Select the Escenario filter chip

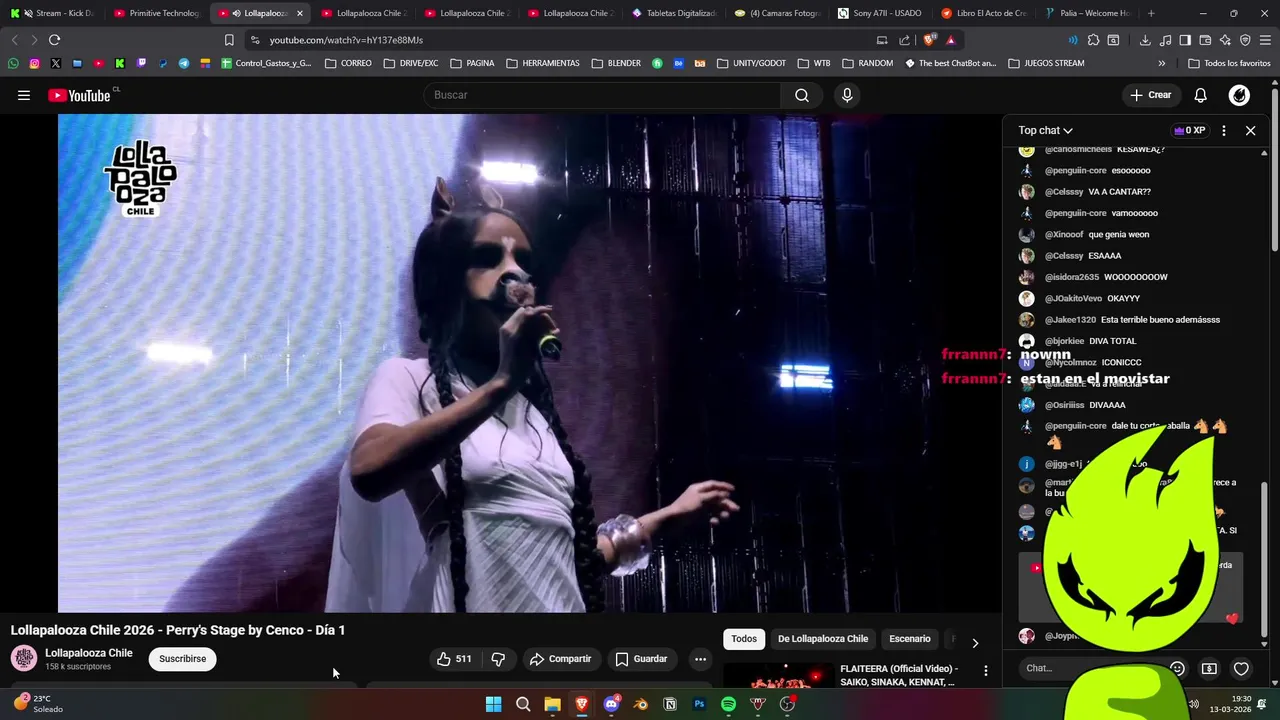point(910,639)
